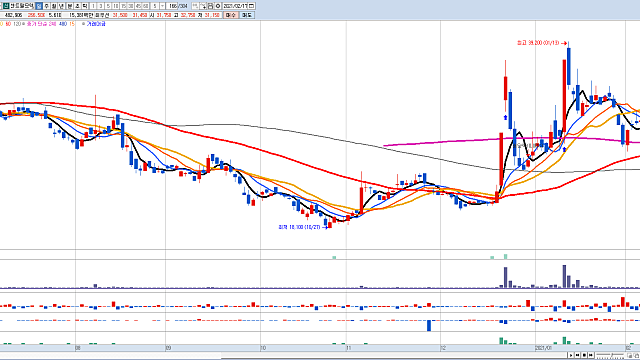
Task: Choose the 10 interval button
Action: point(116,6)
